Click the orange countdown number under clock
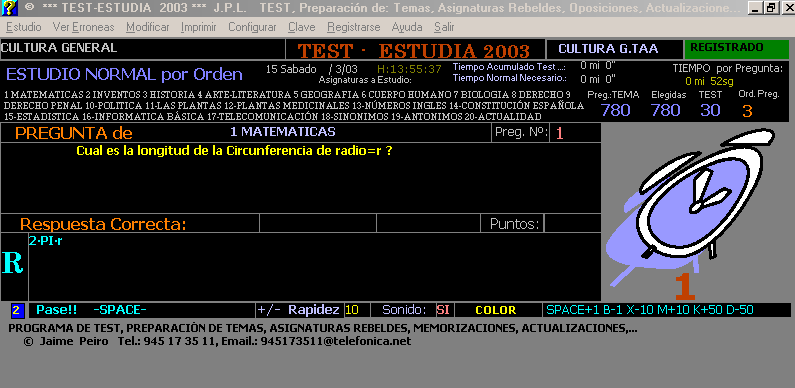 (x=685, y=287)
